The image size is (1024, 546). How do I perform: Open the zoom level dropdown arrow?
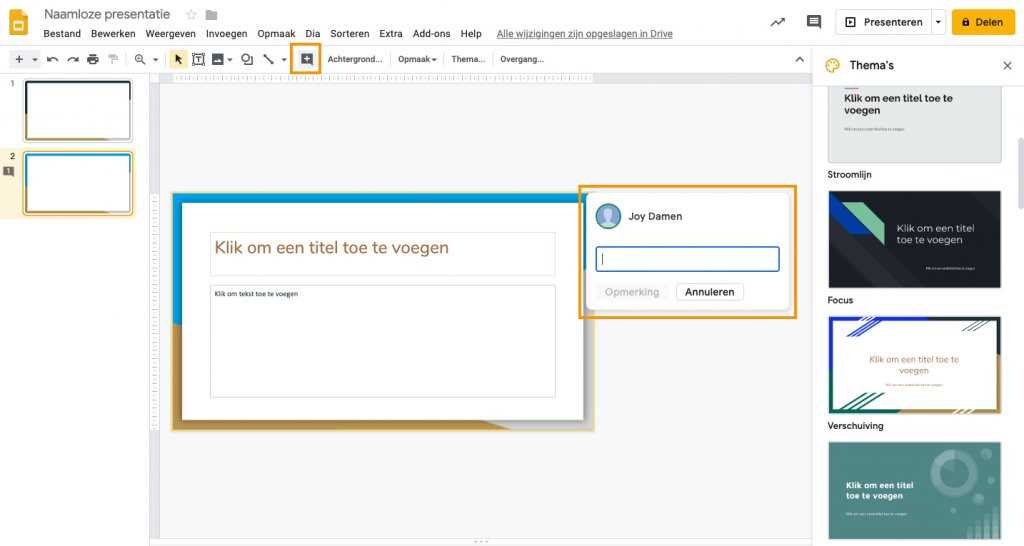click(155, 59)
